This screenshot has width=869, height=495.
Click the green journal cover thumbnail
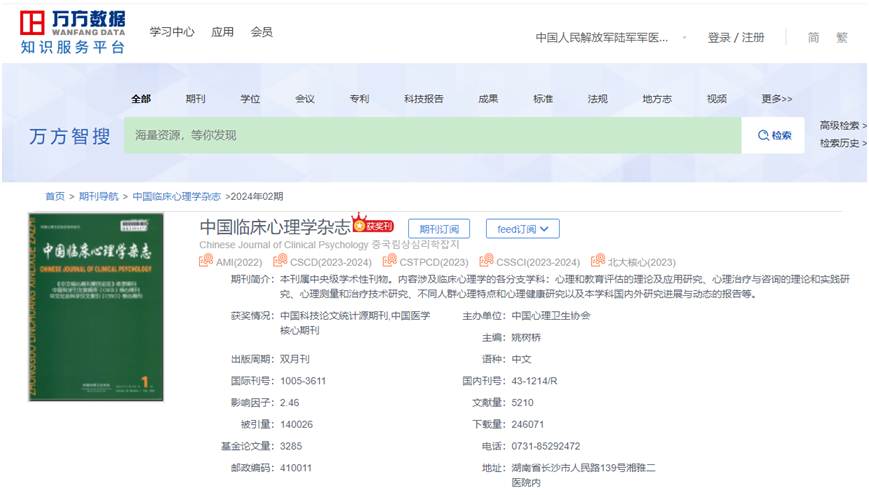click(96, 307)
